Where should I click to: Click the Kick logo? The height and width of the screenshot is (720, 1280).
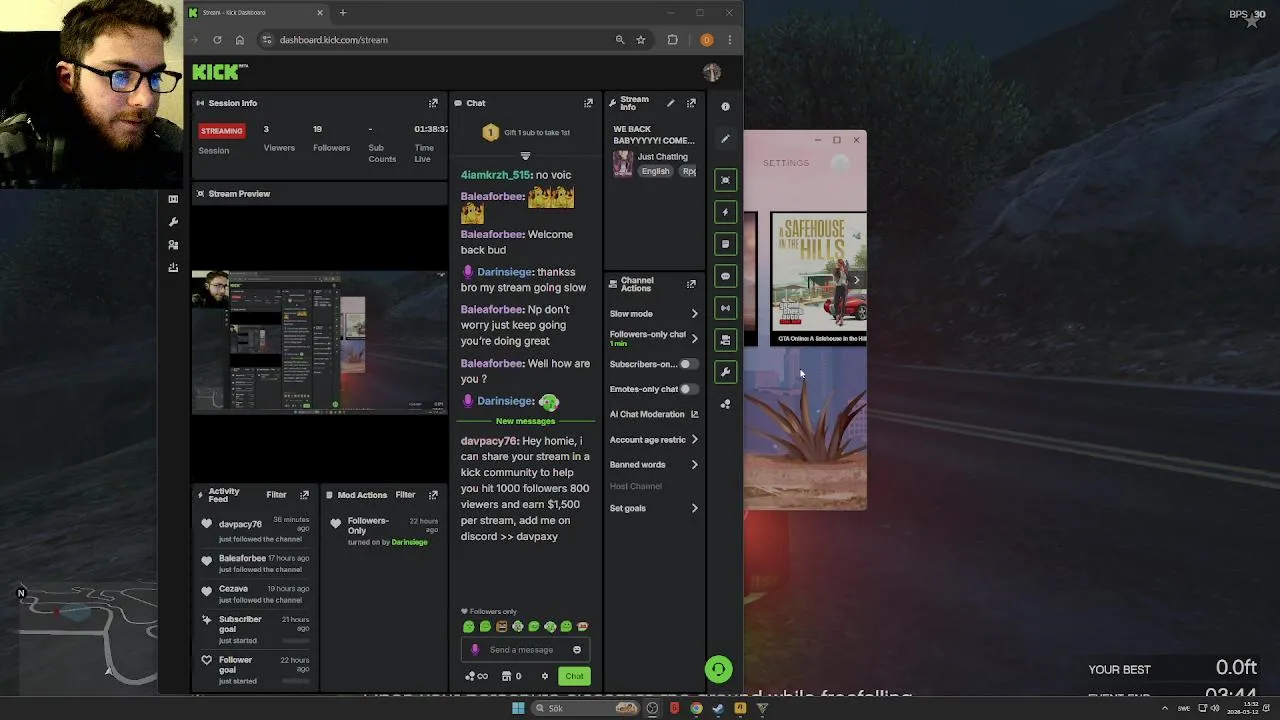pos(220,72)
